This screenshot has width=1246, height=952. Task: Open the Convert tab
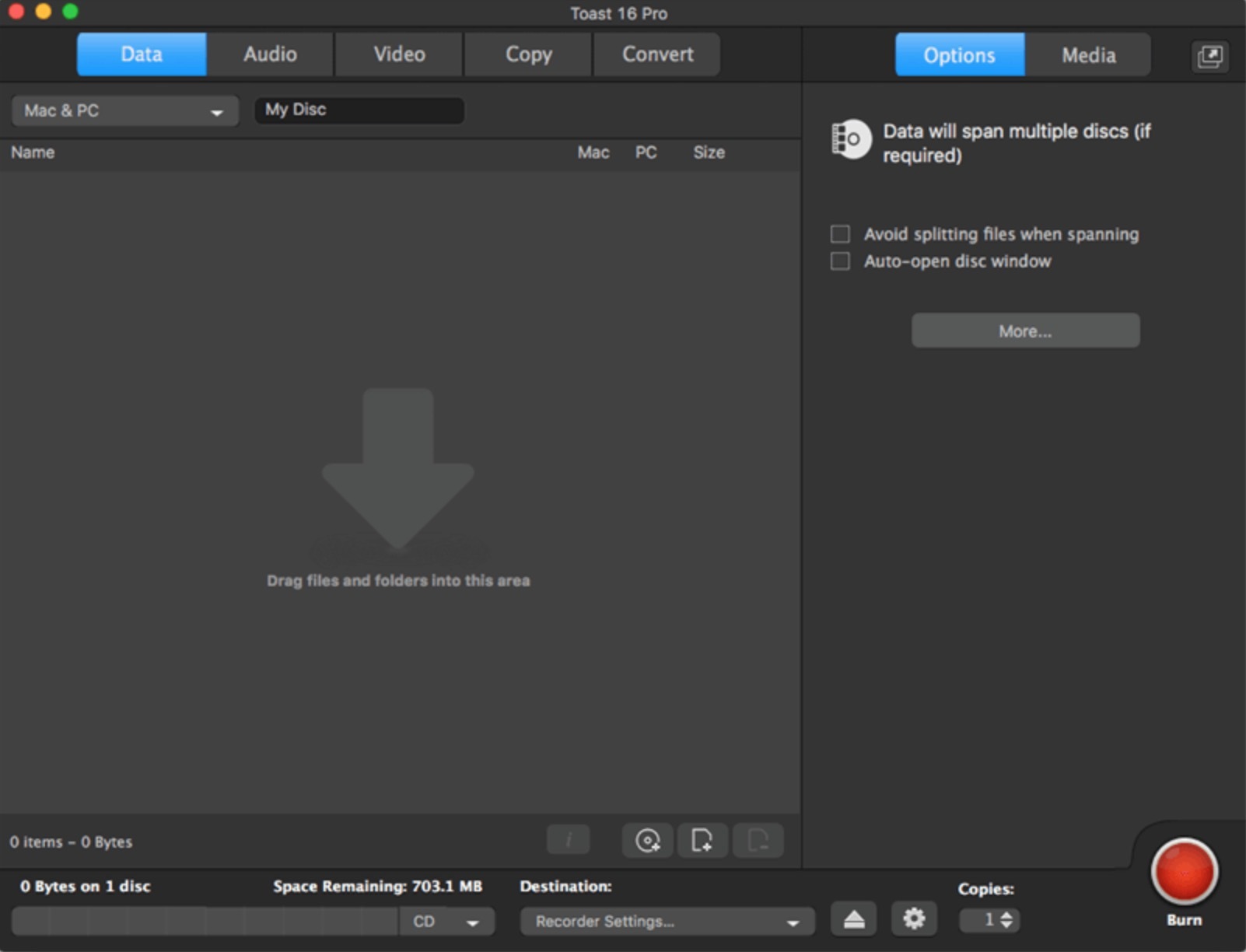pyautogui.click(x=657, y=54)
